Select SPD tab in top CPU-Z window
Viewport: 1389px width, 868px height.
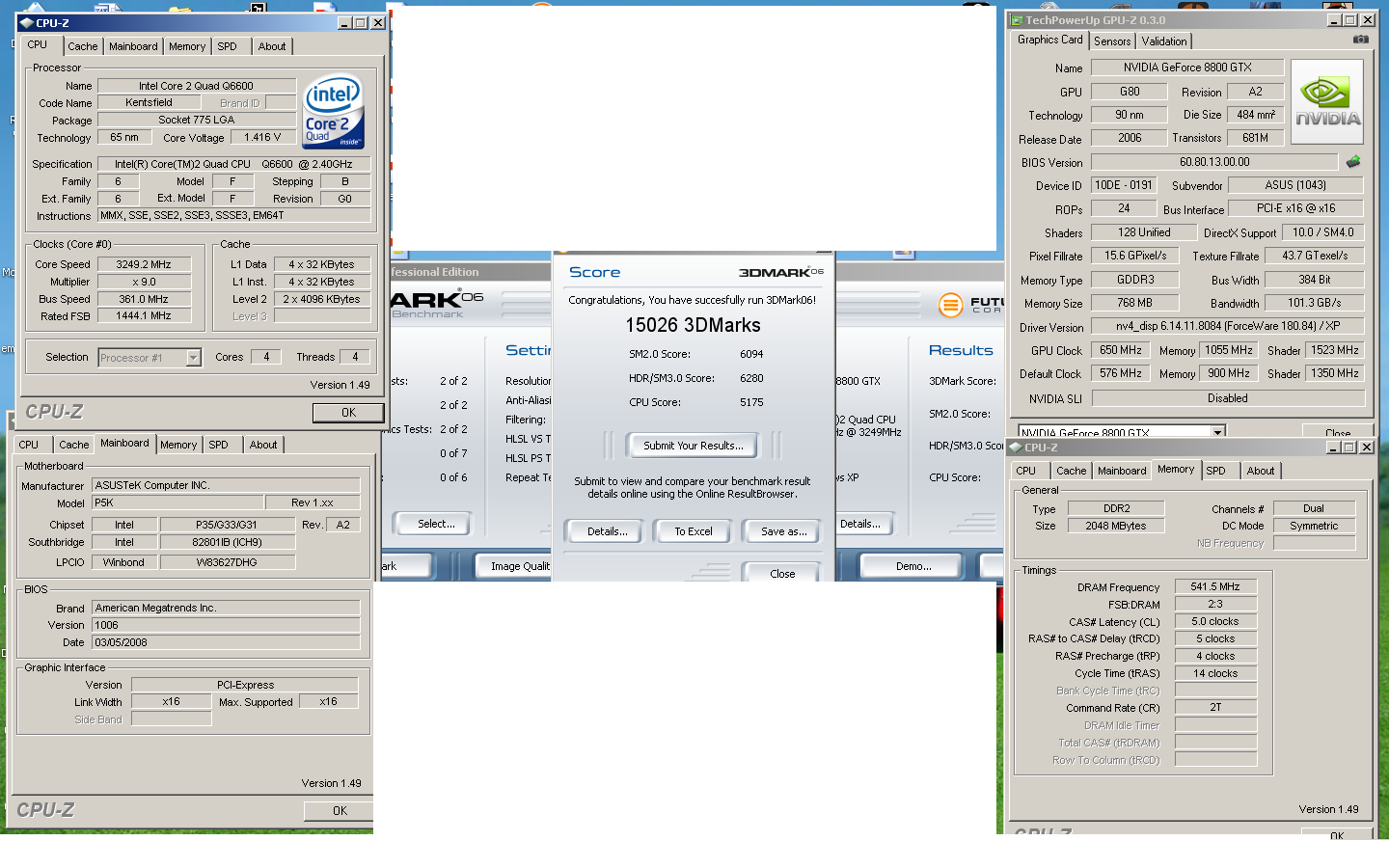coord(227,46)
